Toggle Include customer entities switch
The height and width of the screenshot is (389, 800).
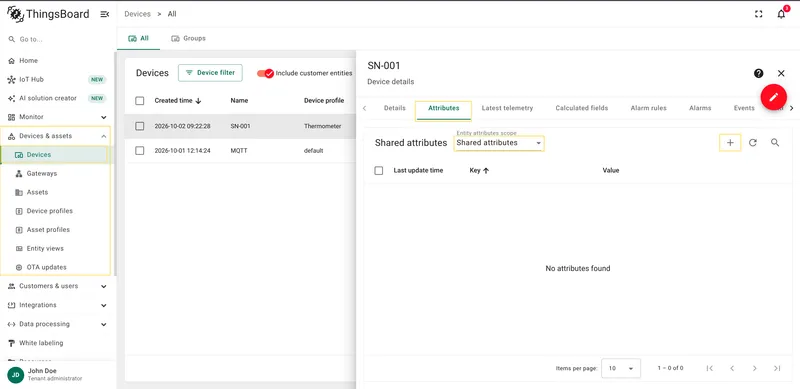[x=265, y=74]
